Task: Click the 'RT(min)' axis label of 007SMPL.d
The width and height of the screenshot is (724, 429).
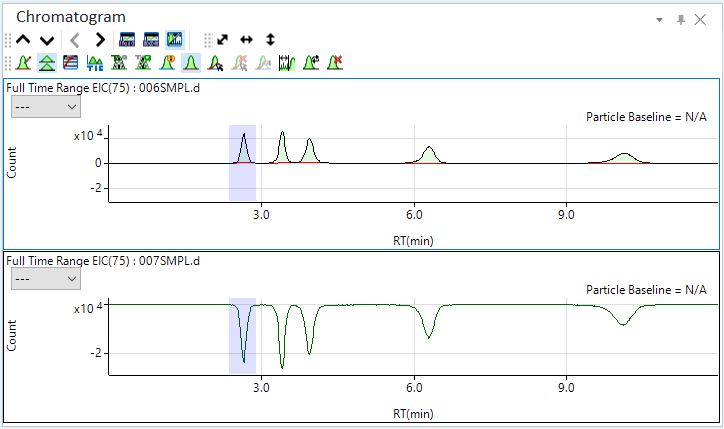Action: (x=413, y=413)
